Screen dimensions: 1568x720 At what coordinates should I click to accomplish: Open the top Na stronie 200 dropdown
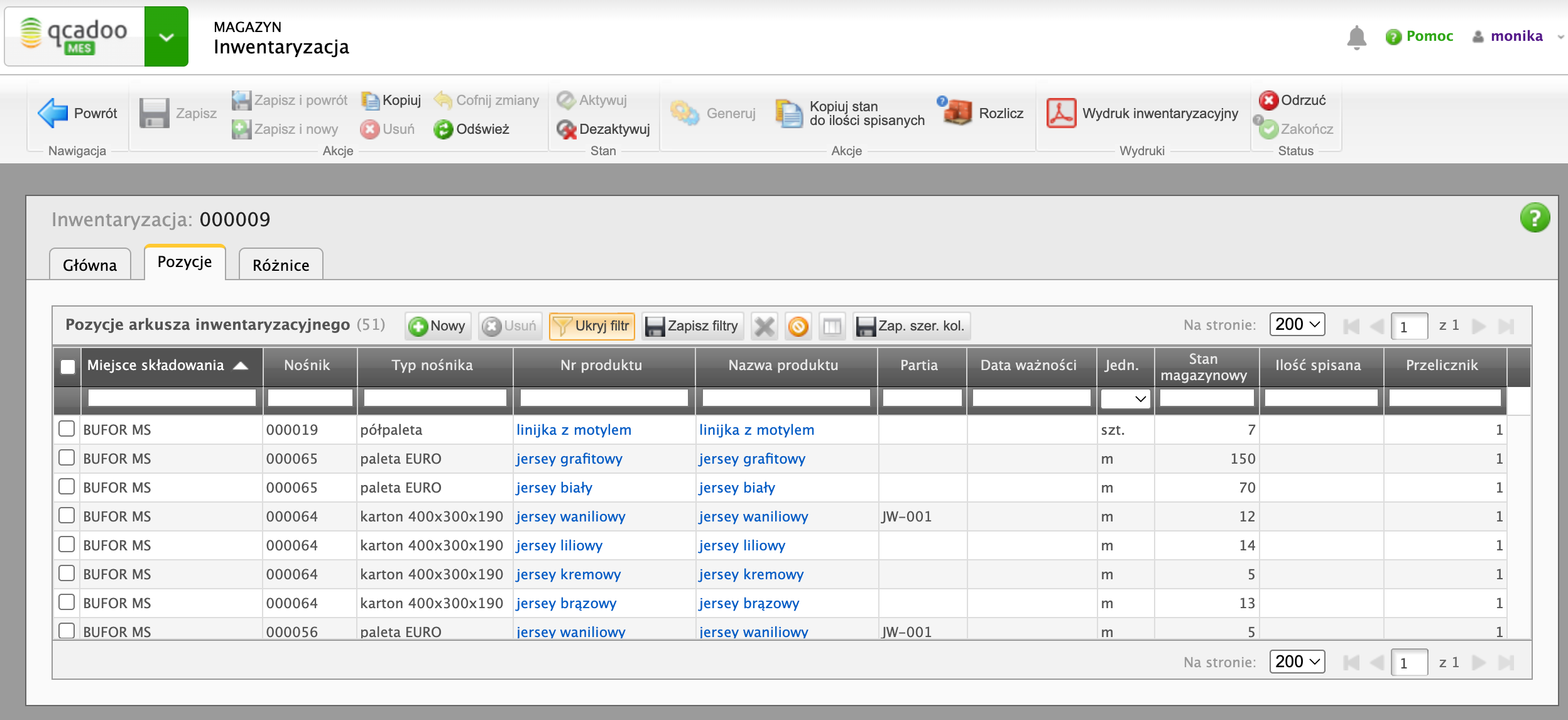pos(1297,325)
